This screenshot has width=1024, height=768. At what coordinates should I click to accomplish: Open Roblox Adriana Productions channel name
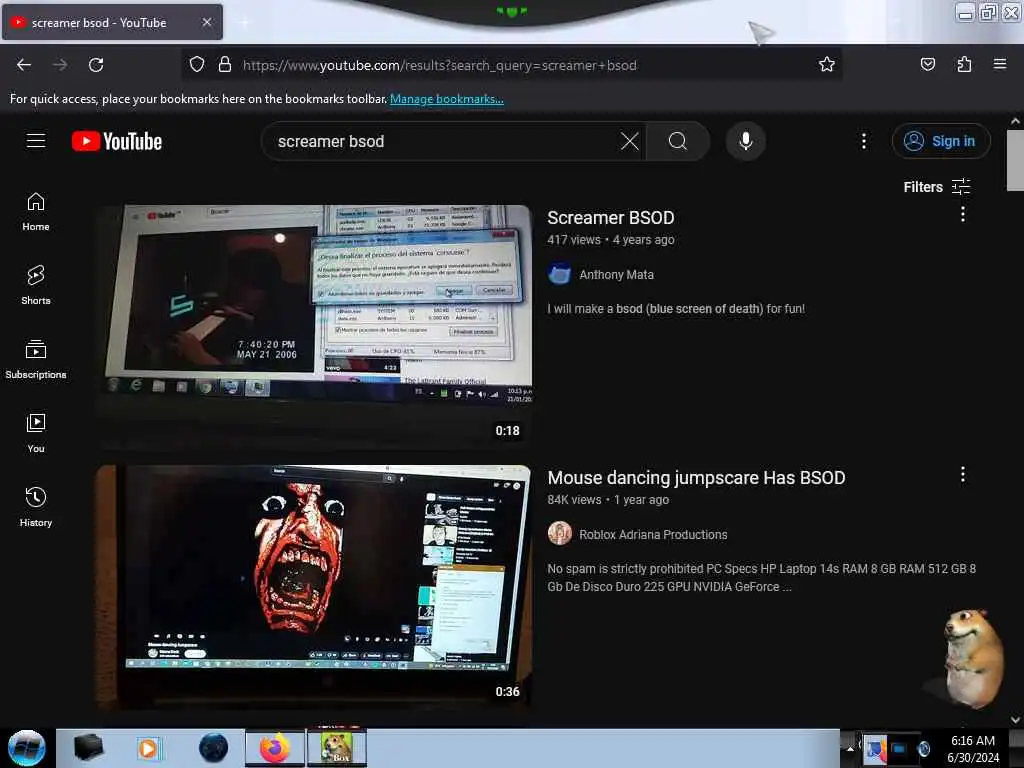click(653, 534)
